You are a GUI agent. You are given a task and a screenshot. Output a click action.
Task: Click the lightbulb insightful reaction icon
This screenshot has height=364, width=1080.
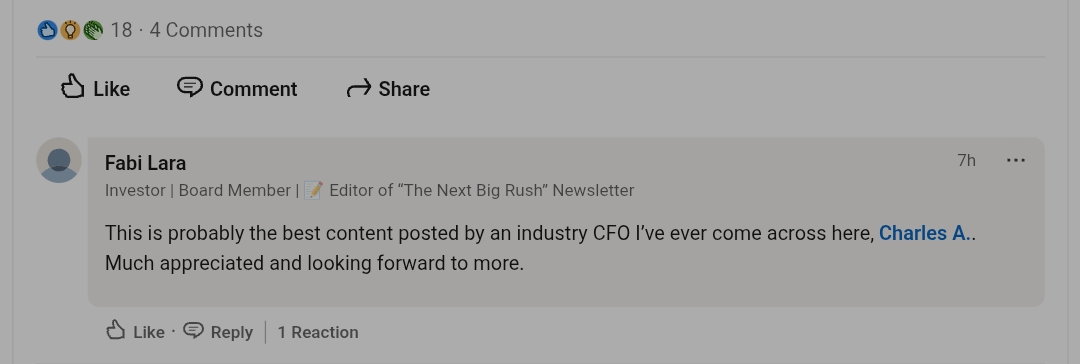tap(70, 30)
